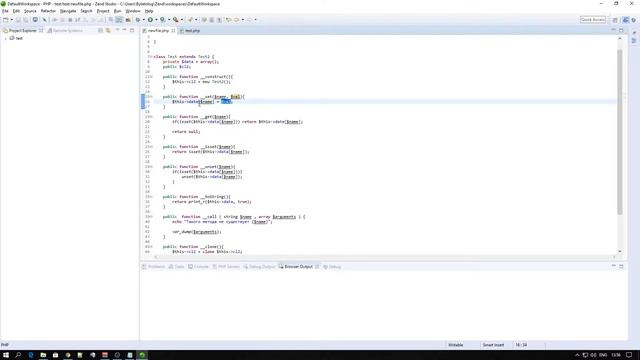Expand the Profile dropdown arrow
This screenshot has width=640, height=360.
[169, 20]
